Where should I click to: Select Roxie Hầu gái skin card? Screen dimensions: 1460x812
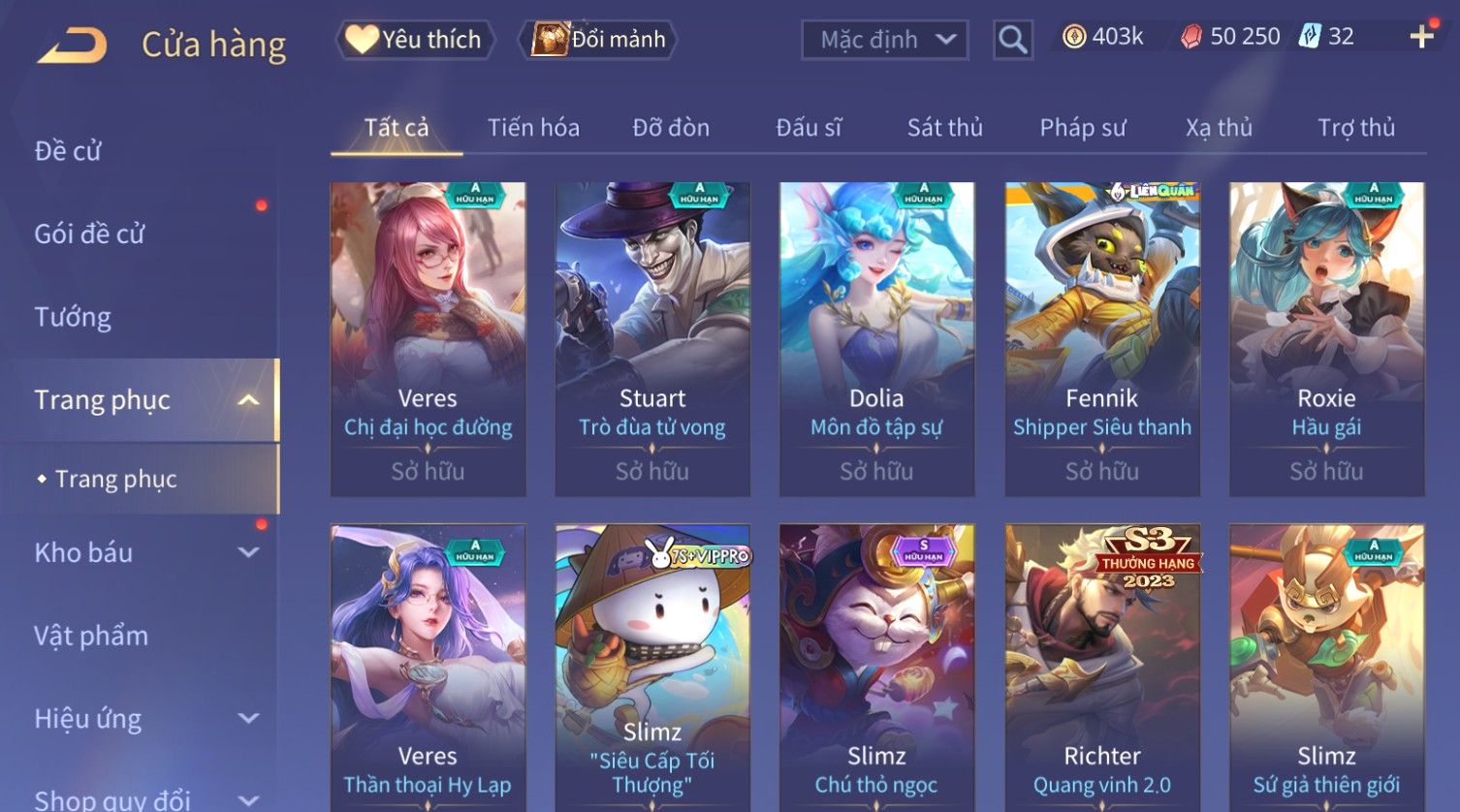pyautogui.click(x=1326, y=339)
